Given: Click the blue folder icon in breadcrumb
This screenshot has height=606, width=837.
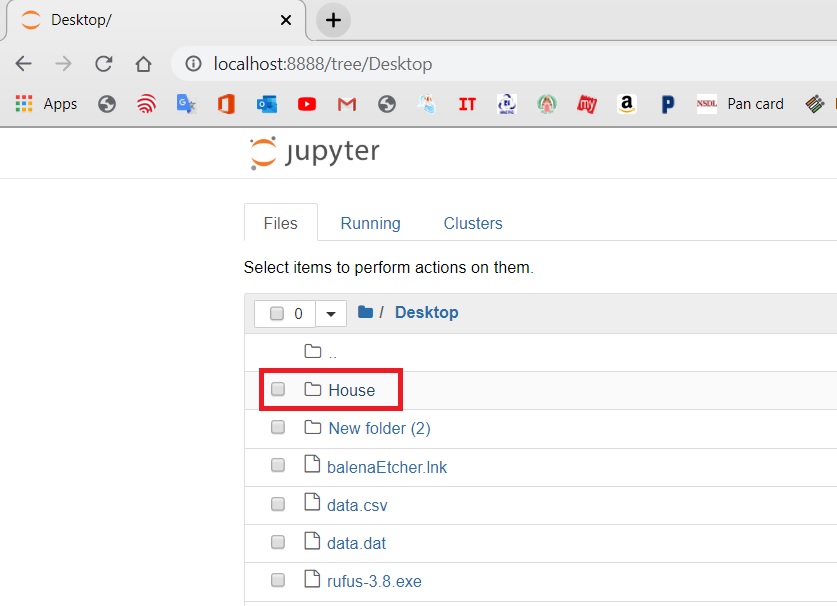Looking at the screenshot, I should [365, 312].
